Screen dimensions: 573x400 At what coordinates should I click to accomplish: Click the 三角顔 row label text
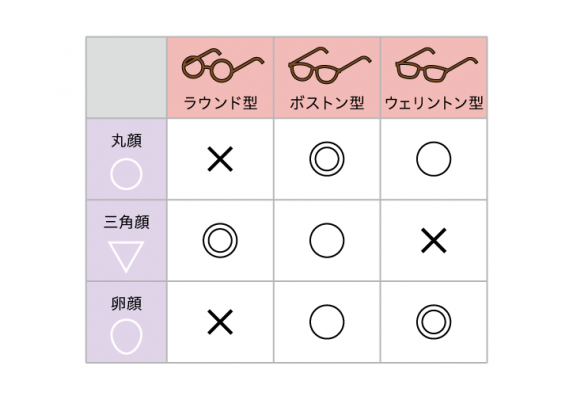126,222
